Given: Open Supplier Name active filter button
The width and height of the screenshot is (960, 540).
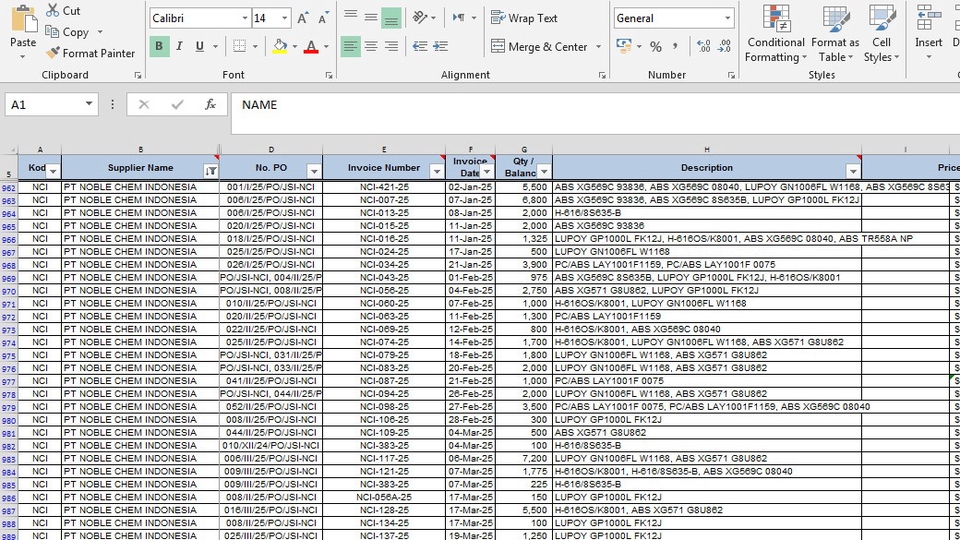Looking at the screenshot, I should tap(211, 171).
